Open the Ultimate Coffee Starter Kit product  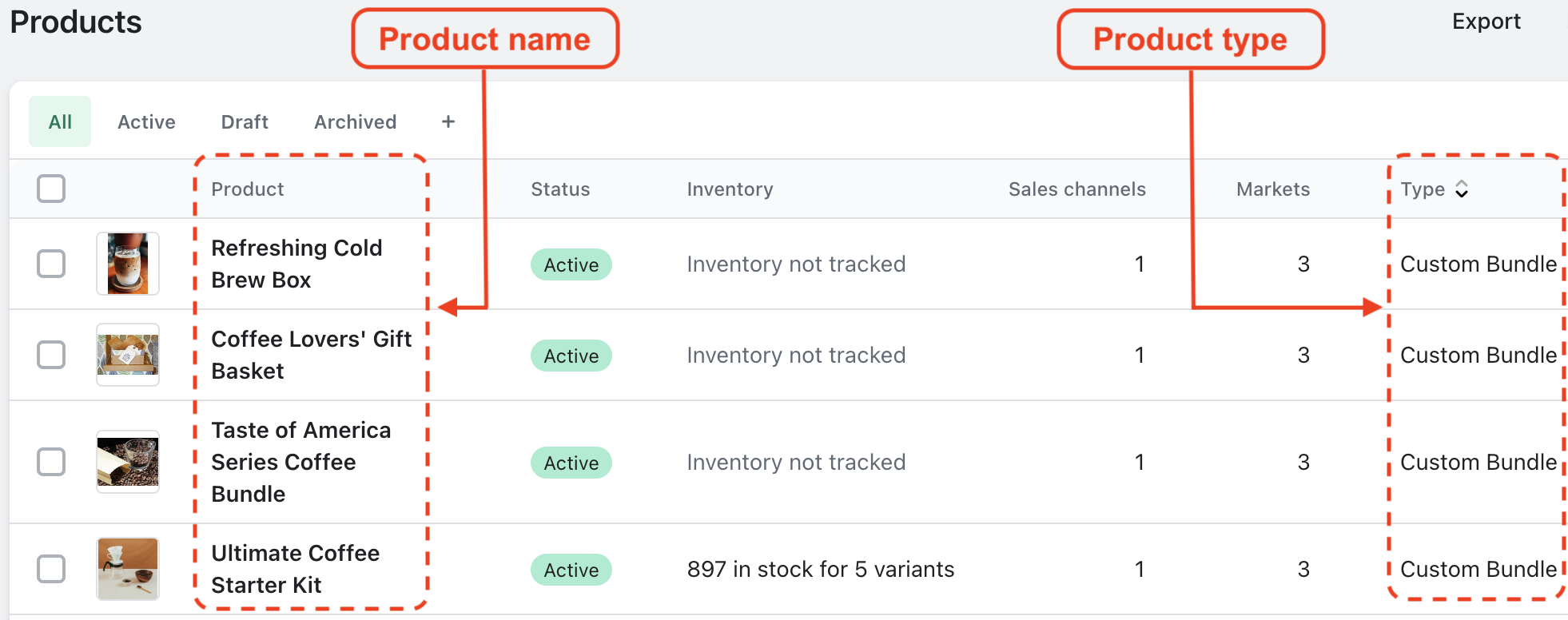pyautogui.click(x=295, y=569)
